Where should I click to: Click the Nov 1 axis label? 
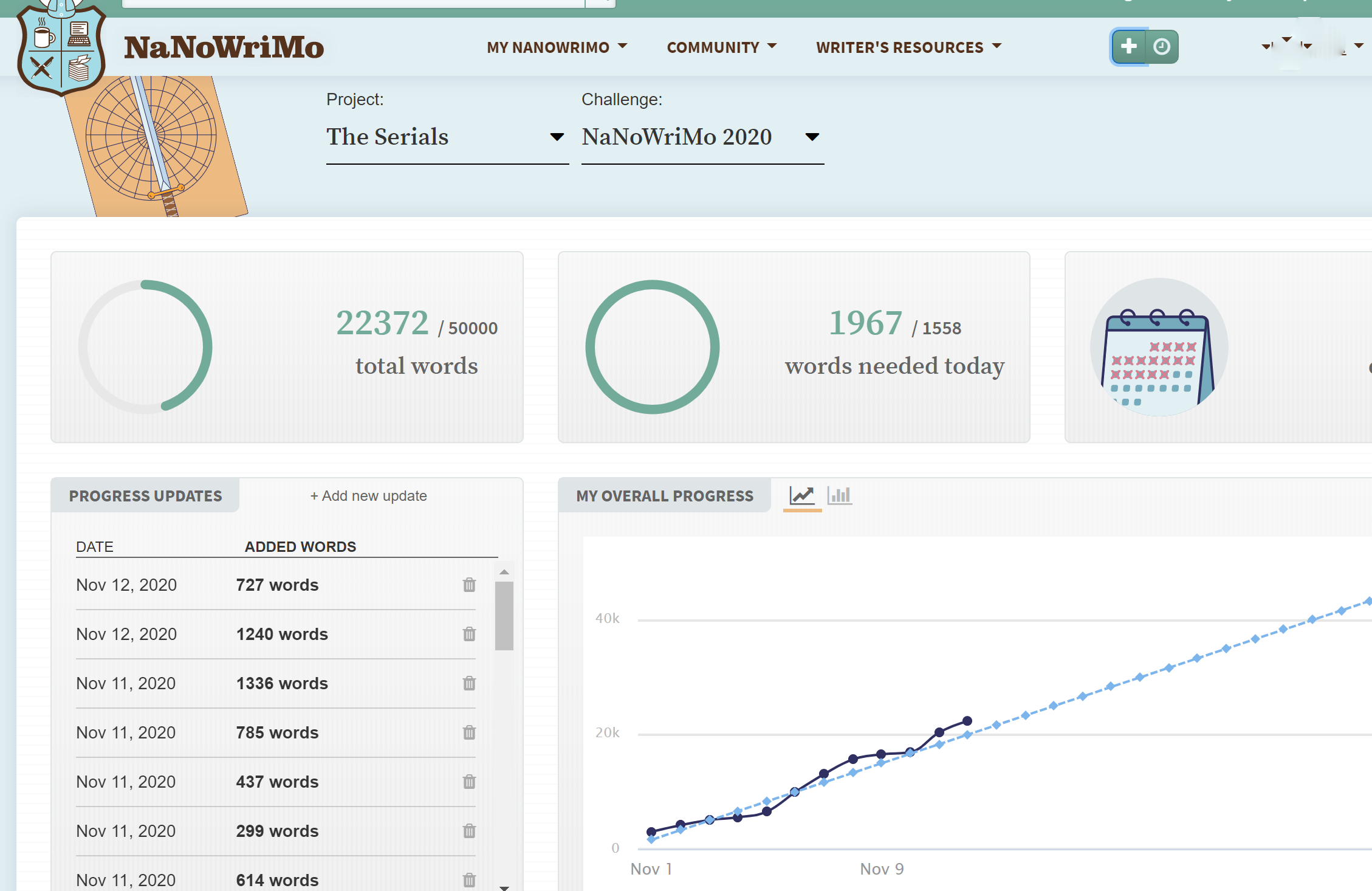[x=651, y=869]
